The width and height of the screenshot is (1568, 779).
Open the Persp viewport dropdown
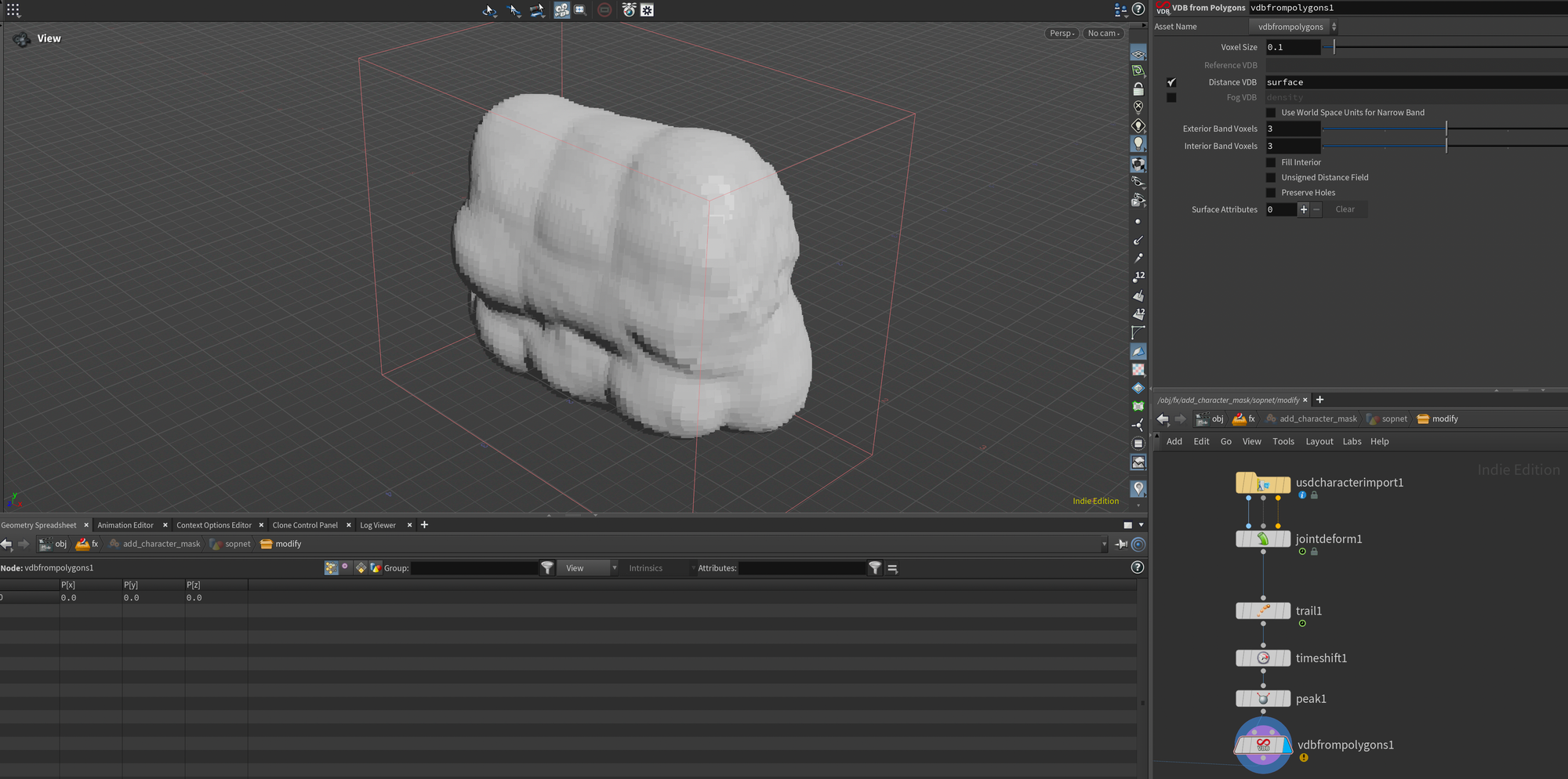1062,33
